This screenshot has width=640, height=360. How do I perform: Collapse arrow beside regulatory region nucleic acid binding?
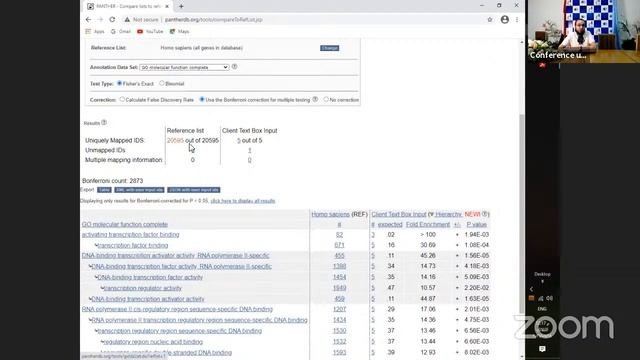click(x=102, y=342)
